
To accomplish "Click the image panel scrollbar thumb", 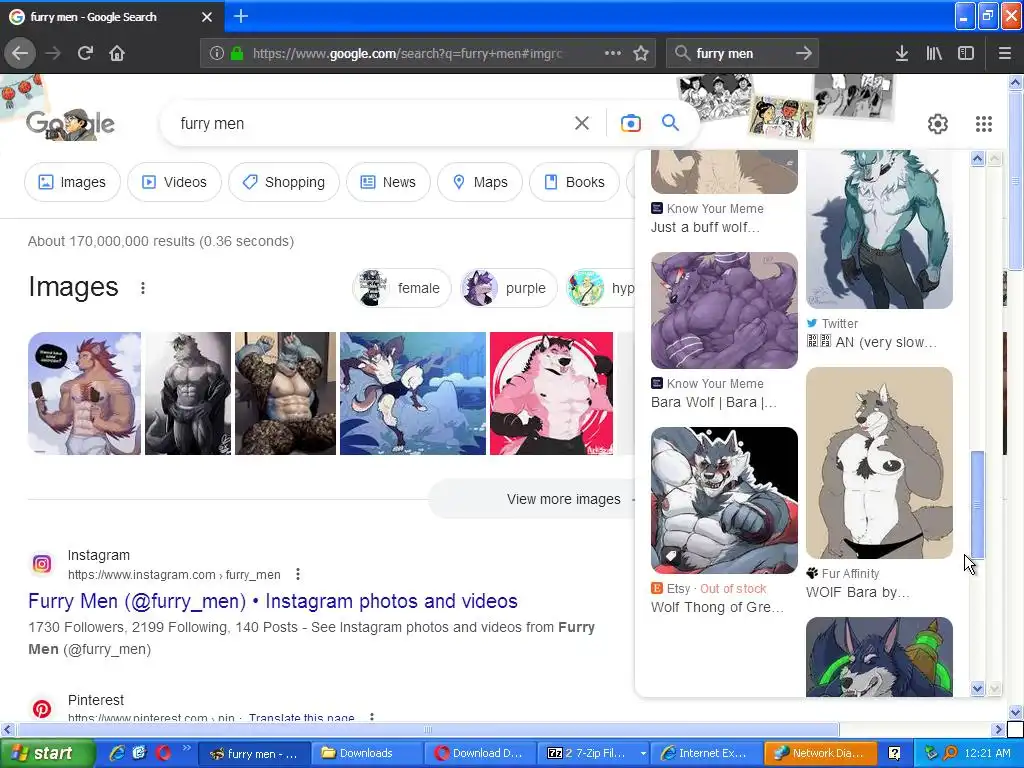I will tap(978, 504).
